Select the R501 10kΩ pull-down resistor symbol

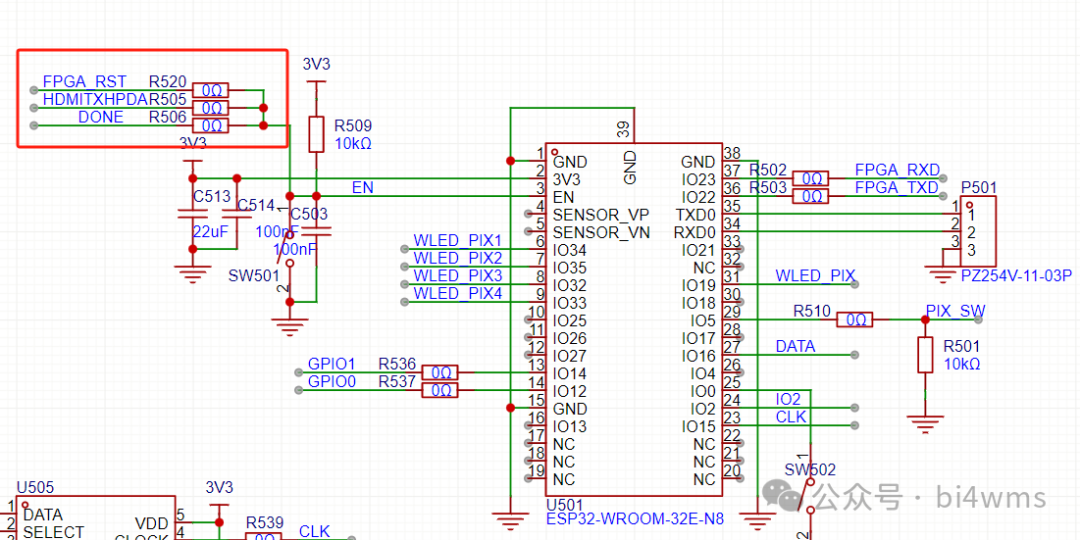click(x=927, y=356)
